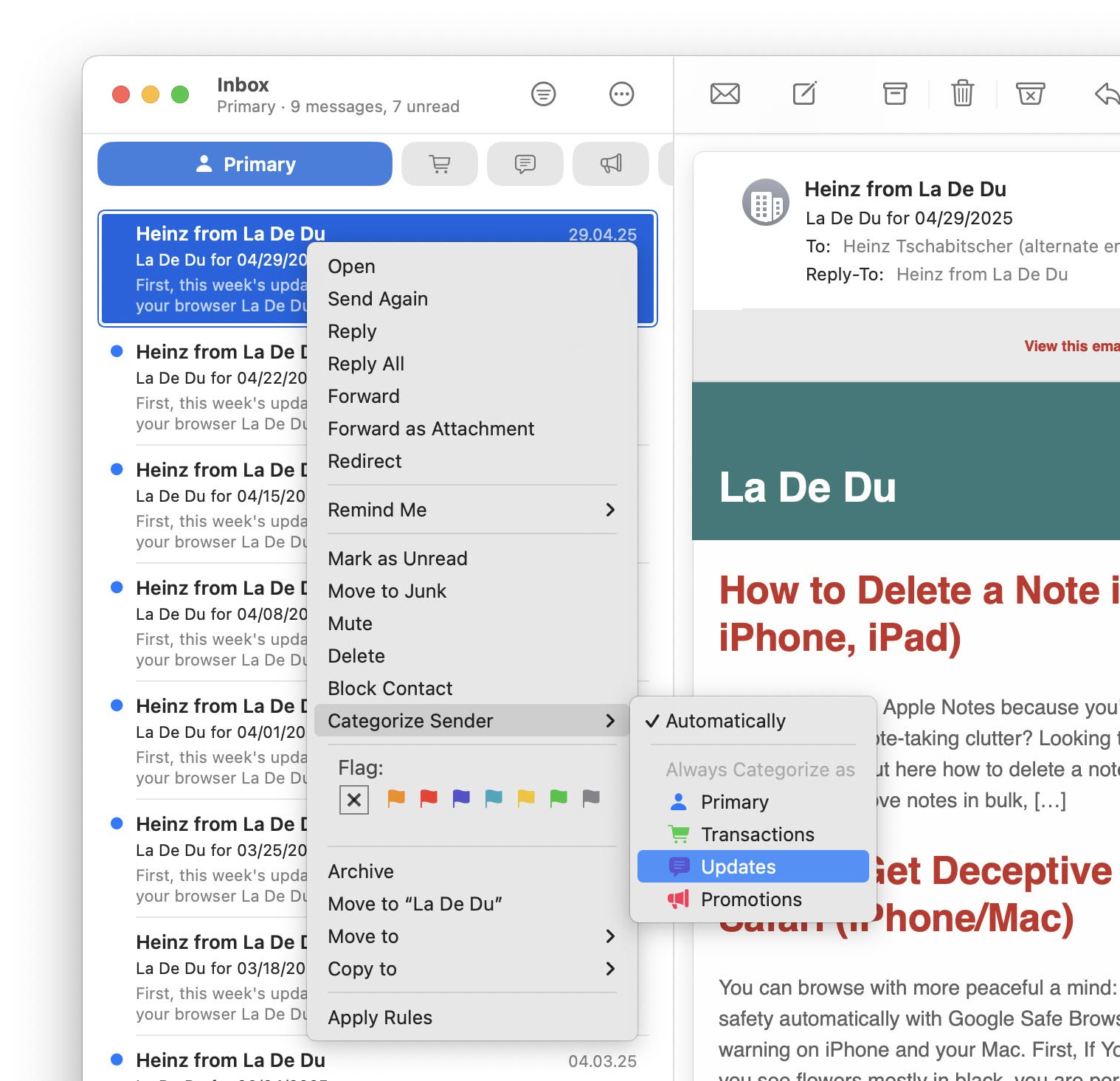
Task: Choose Move to Junk
Action: 472,591
